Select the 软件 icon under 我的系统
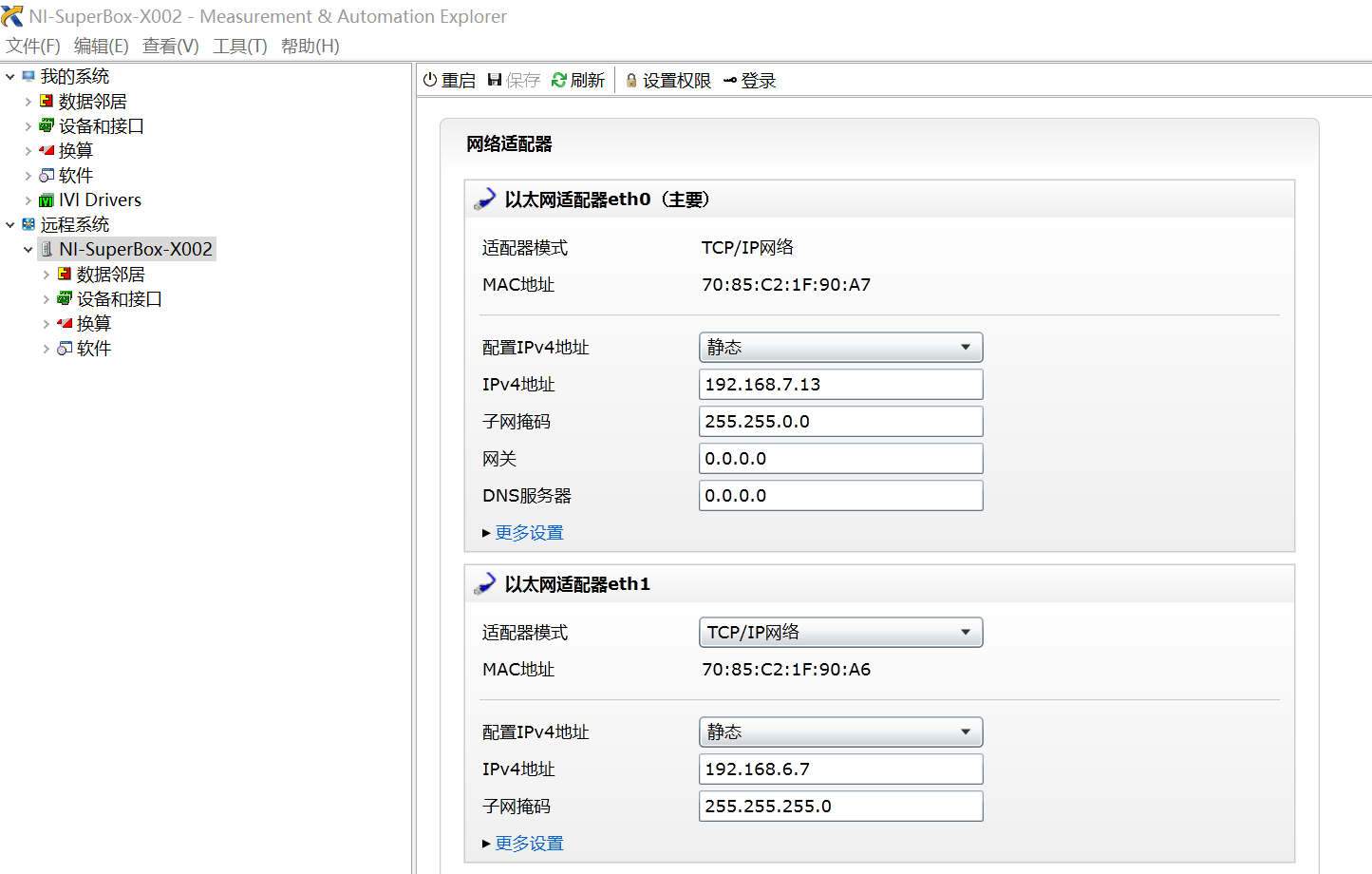The image size is (1372, 874). pyautogui.click(x=47, y=175)
